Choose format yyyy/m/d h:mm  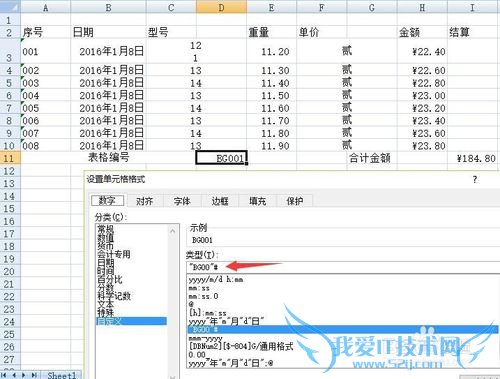(x=216, y=279)
